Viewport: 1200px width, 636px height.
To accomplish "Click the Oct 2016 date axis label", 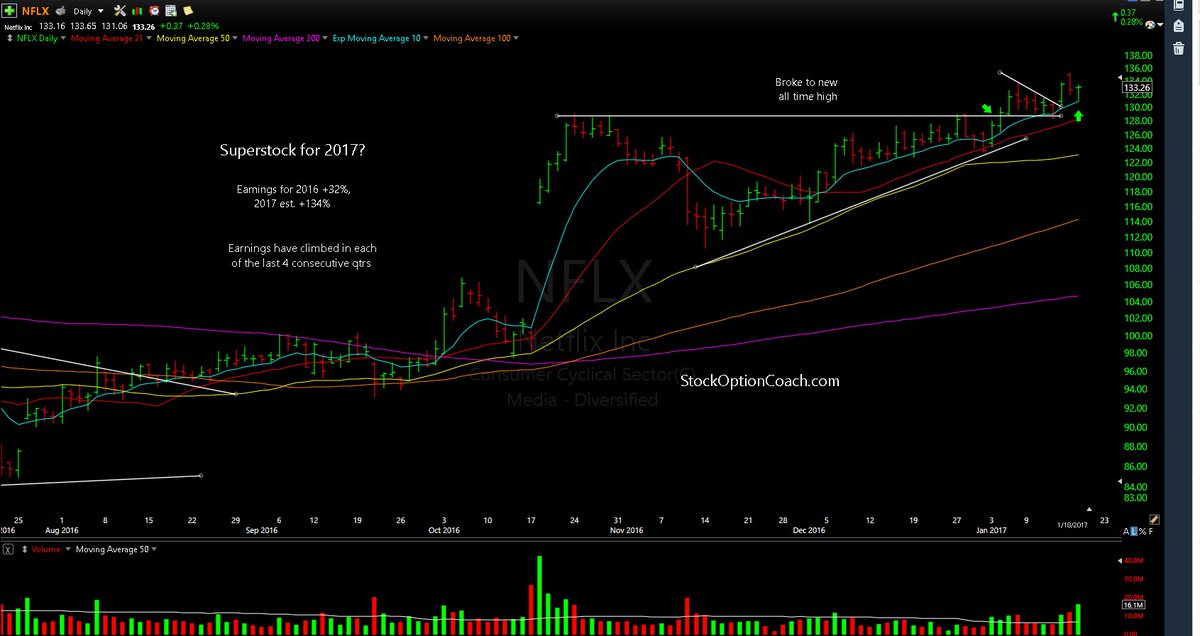I will pos(444,530).
